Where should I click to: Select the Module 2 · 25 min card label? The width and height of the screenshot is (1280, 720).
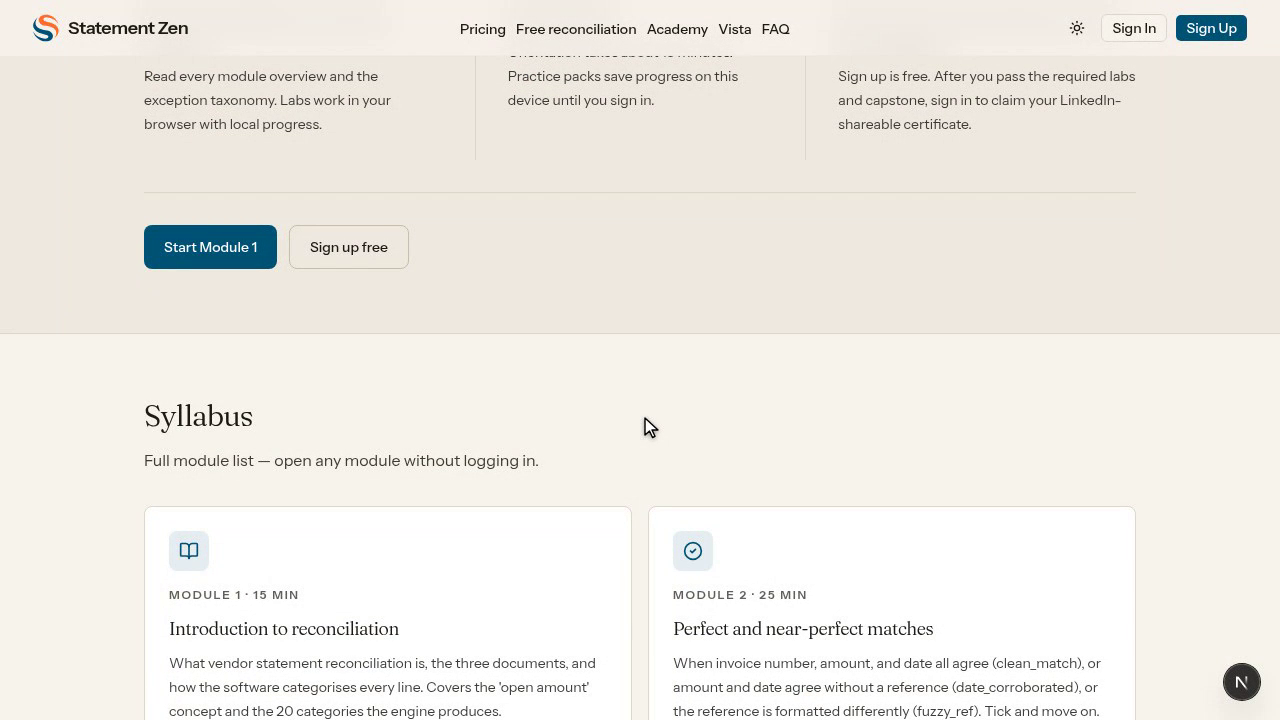[x=740, y=595]
